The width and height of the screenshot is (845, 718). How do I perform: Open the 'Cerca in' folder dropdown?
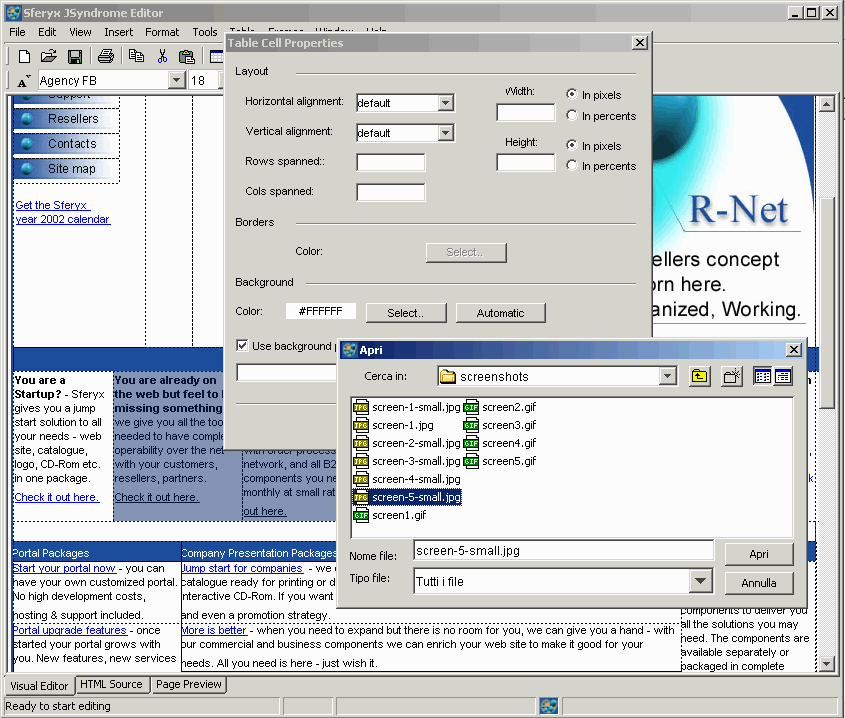(x=668, y=377)
